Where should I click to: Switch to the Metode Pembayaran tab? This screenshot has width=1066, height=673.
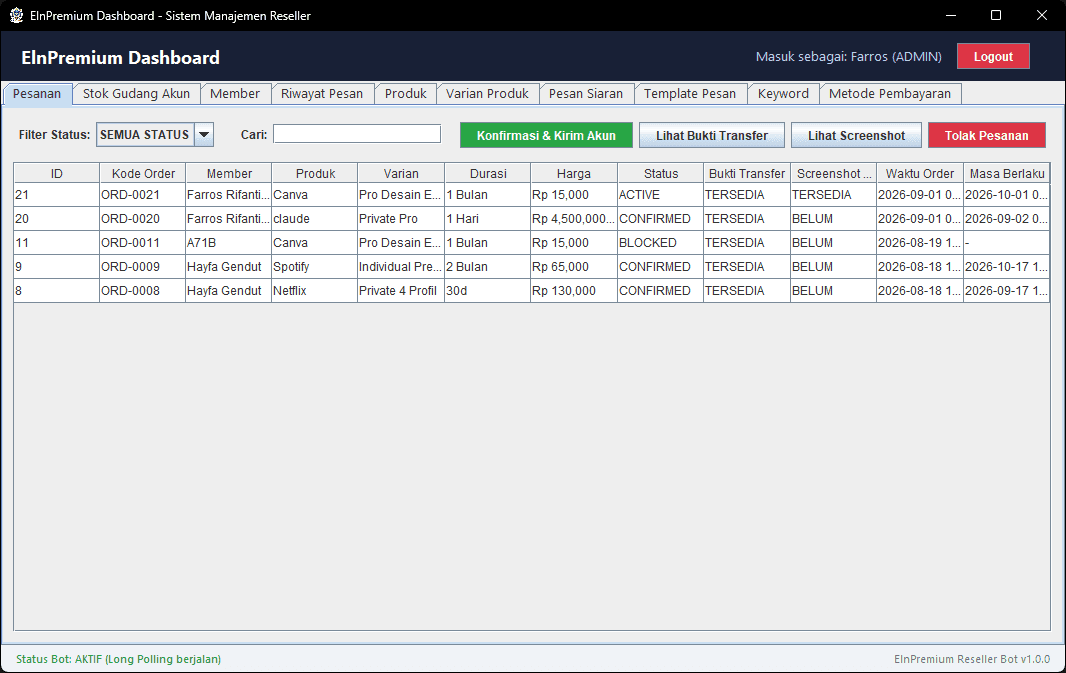coord(890,94)
